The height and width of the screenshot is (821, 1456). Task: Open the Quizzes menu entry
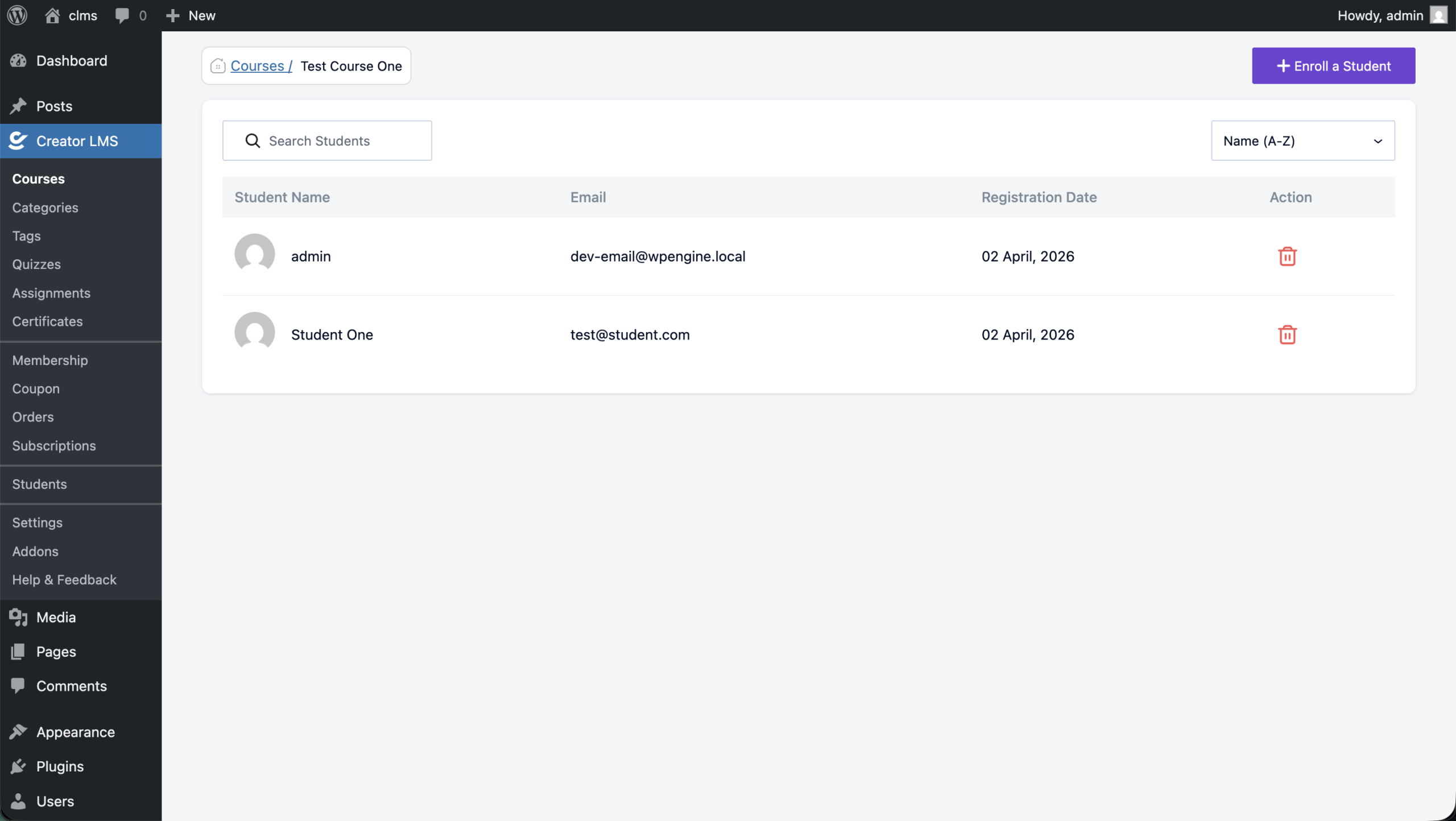pyautogui.click(x=36, y=264)
